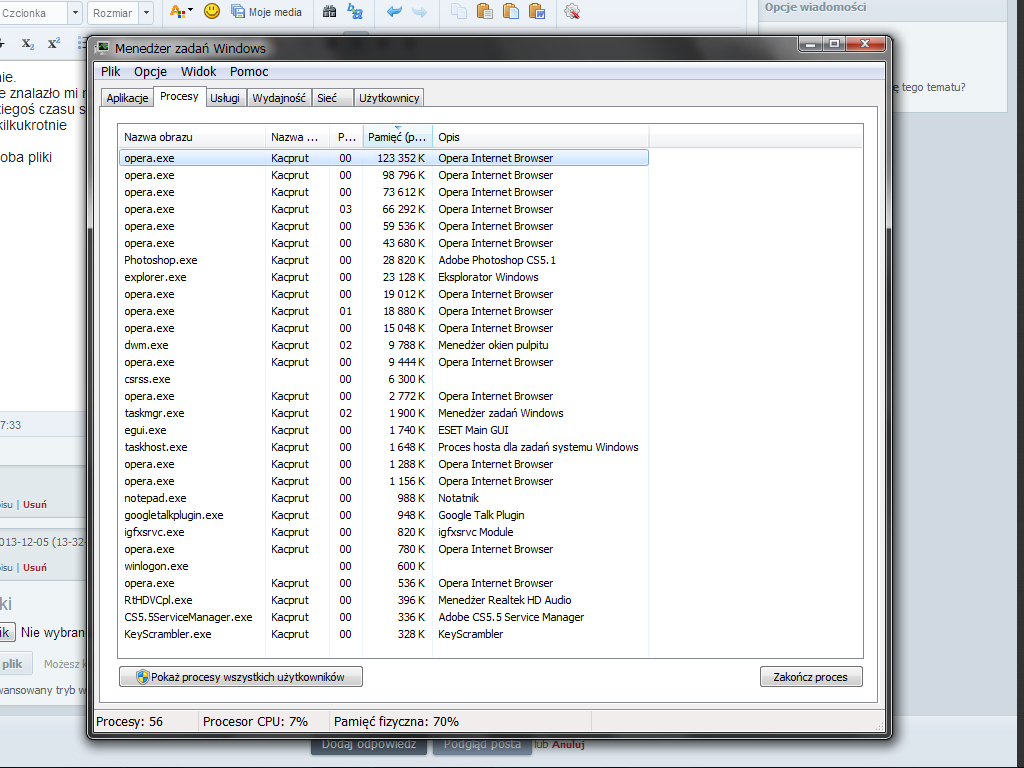Select the winlogon.exe process row
The image size is (1024, 768).
pyautogui.click(x=384, y=566)
